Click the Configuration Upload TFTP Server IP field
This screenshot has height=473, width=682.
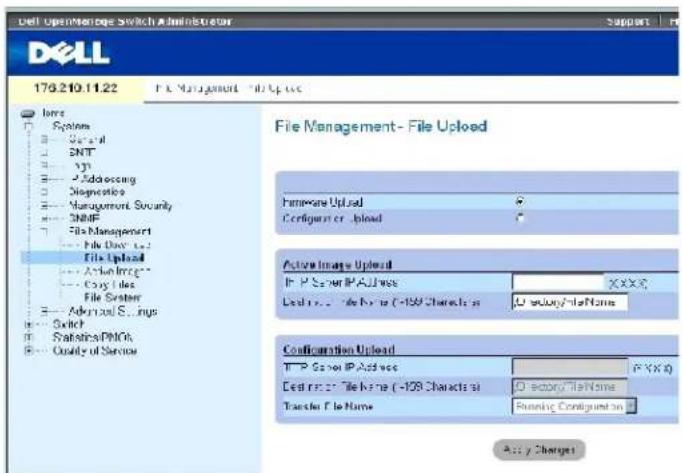[570, 367]
